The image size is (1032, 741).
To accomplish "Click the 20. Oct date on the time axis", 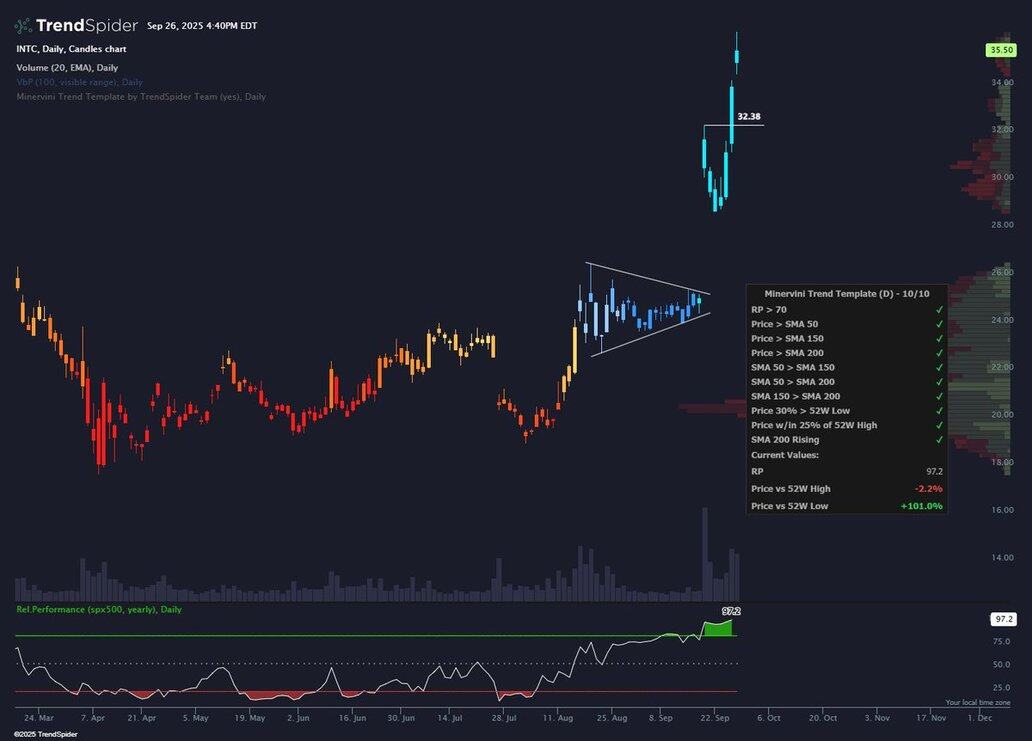I will point(823,718).
